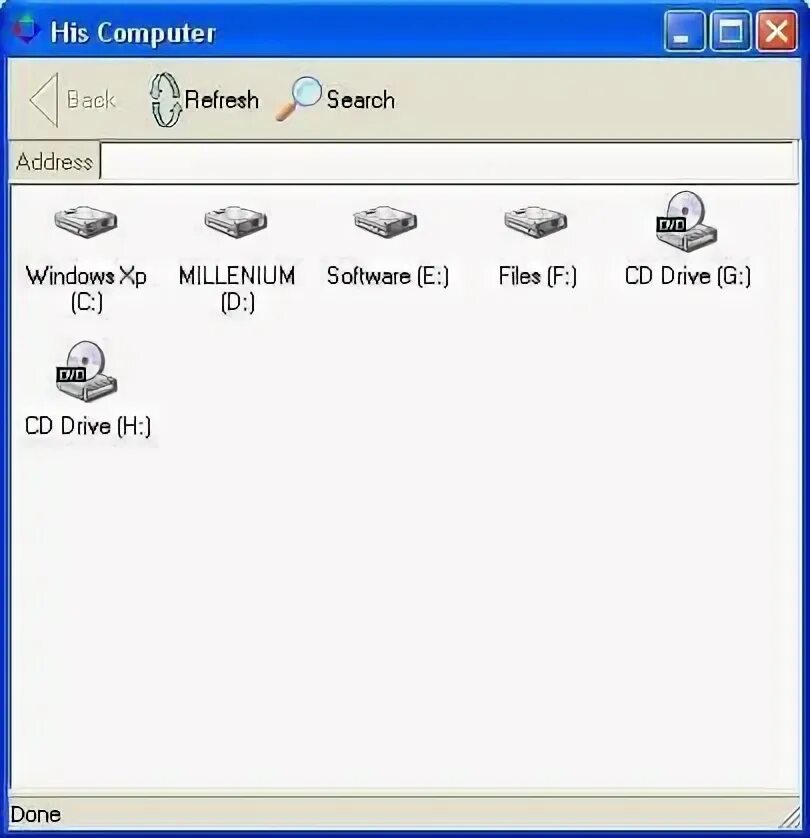Select the CD Drive (H:) disc icon
Screen dimensions: 810x838
click(x=87, y=371)
